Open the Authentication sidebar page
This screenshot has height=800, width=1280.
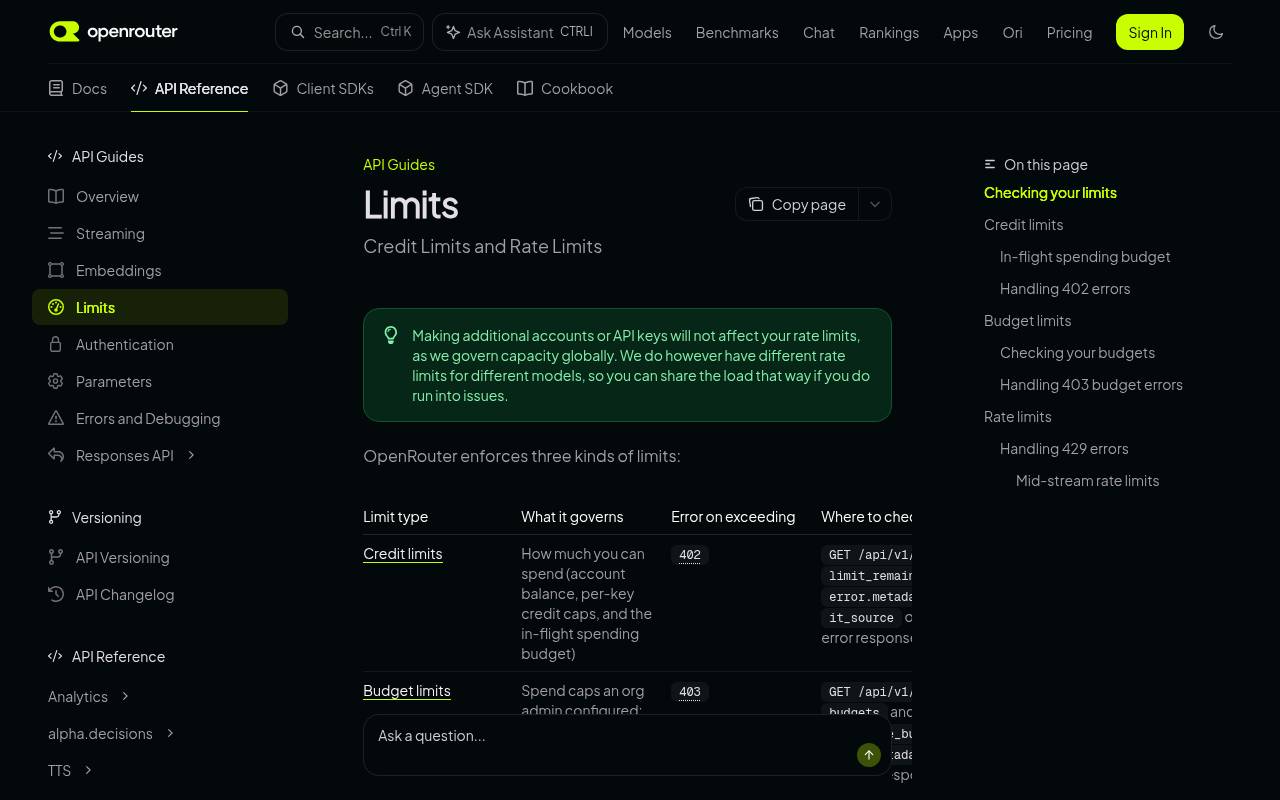pos(160,344)
